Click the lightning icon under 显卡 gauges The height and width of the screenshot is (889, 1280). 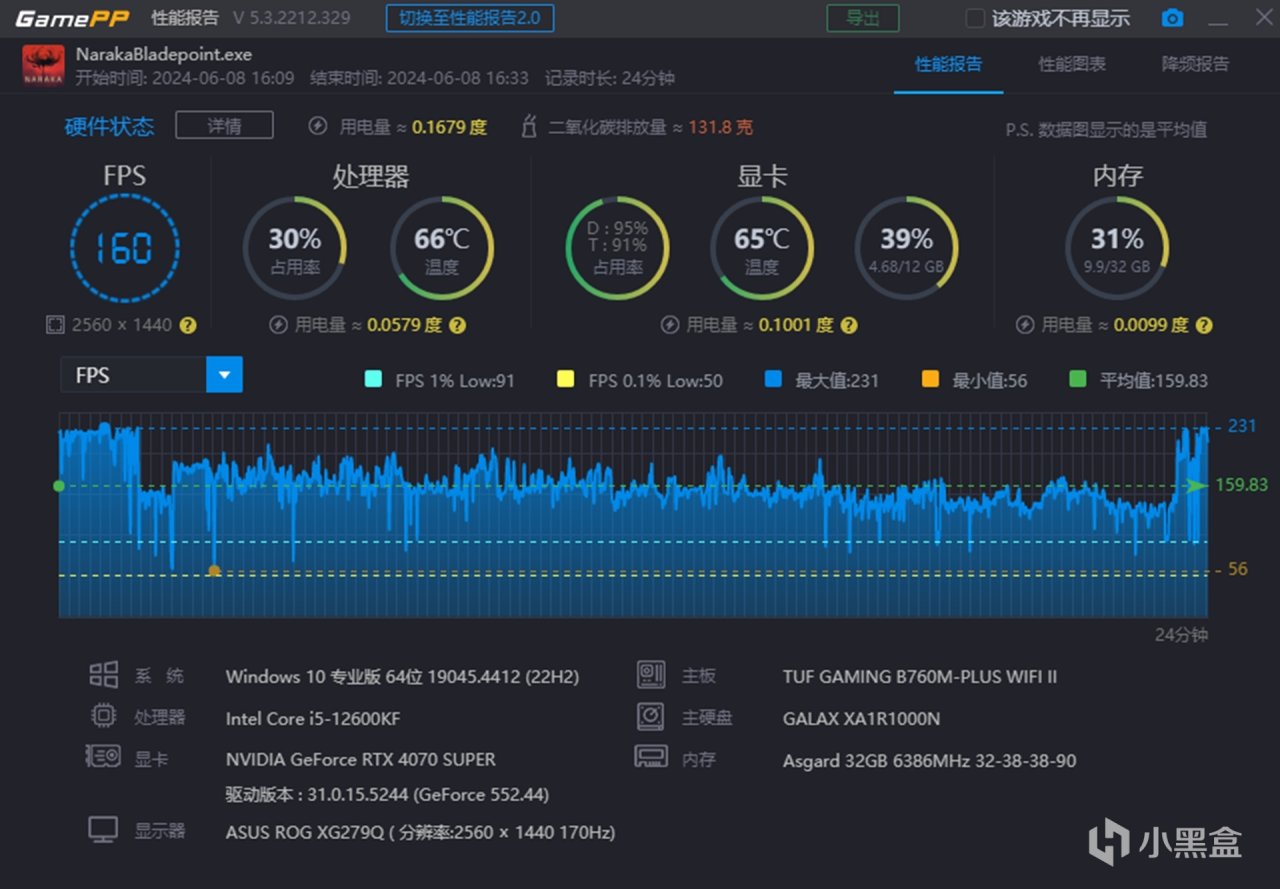click(670, 325)
